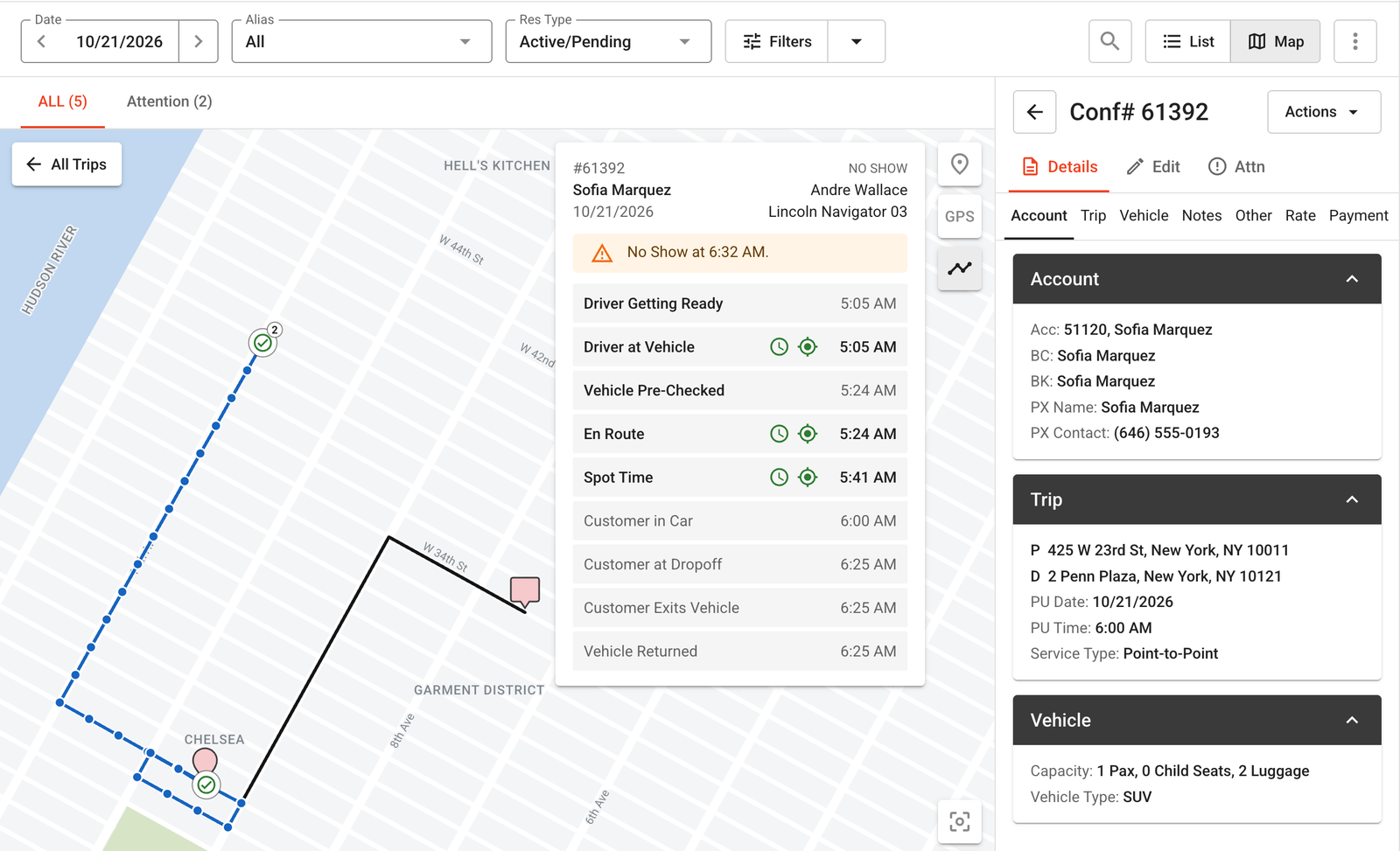
Task: Click the search magnifier icon
Action: pos(1109,41)
